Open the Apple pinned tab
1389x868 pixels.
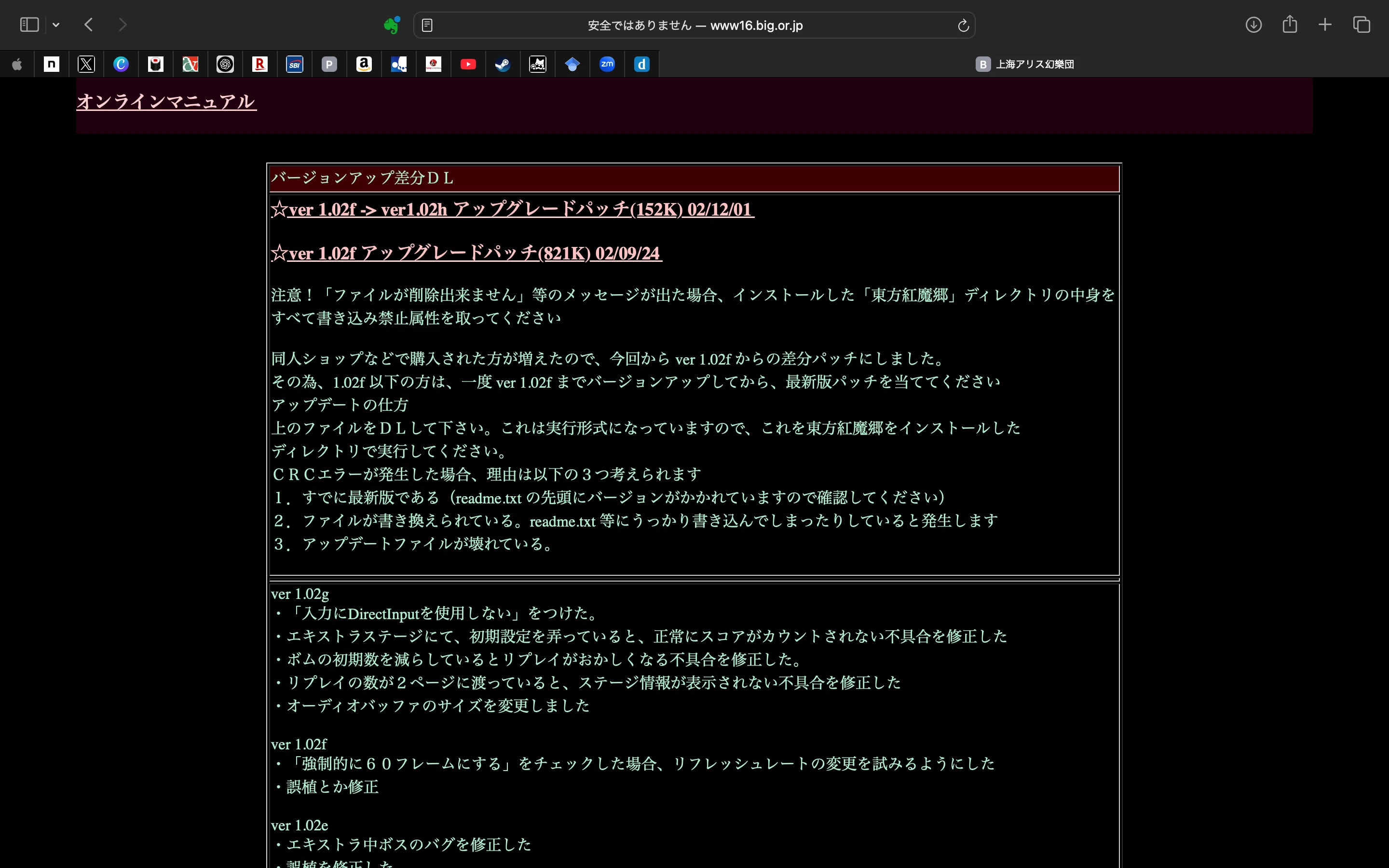click(x=17, y=64)
